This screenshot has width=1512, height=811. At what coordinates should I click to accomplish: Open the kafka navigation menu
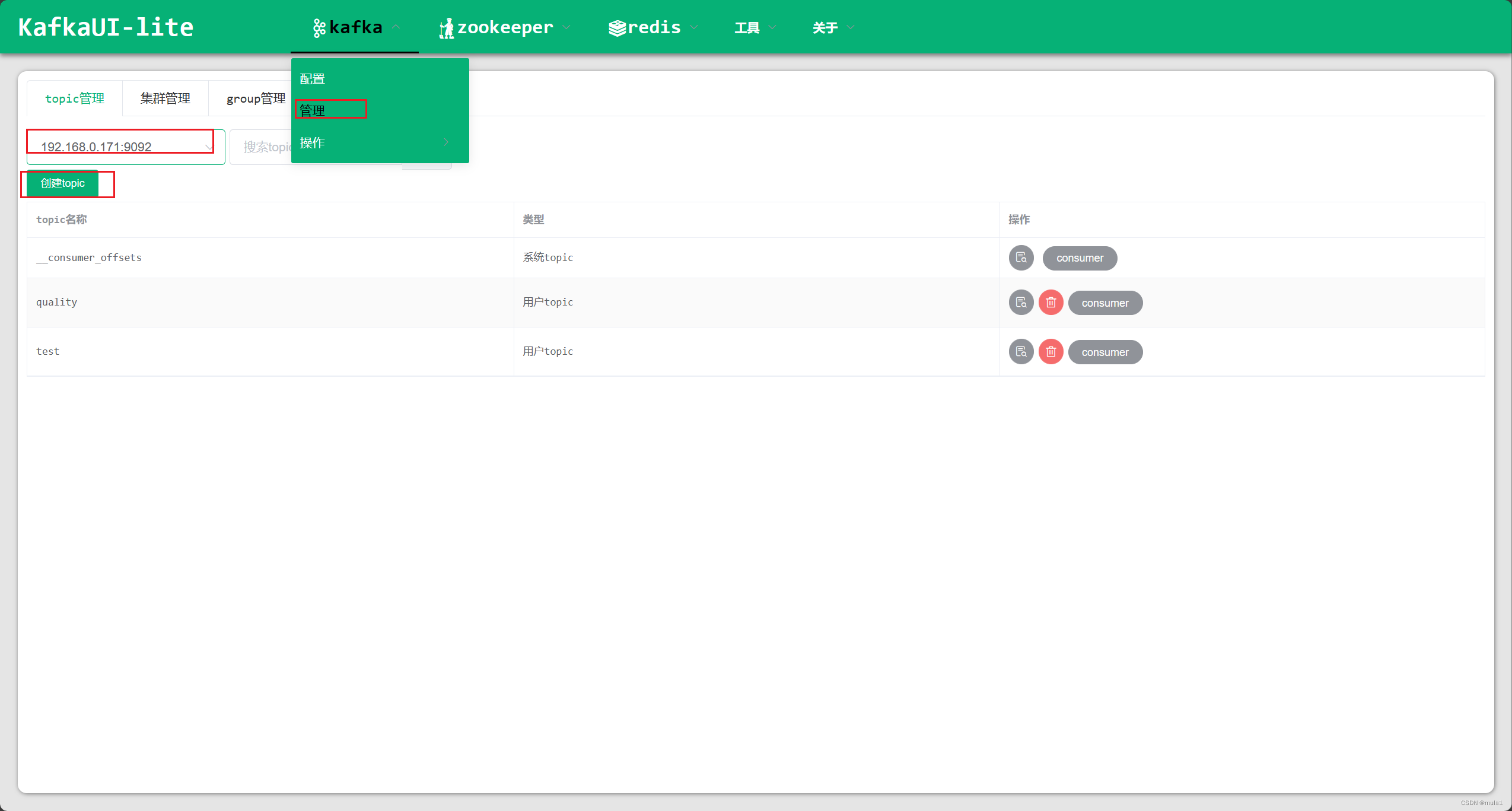pyautogui.click(x=355, y=27)
